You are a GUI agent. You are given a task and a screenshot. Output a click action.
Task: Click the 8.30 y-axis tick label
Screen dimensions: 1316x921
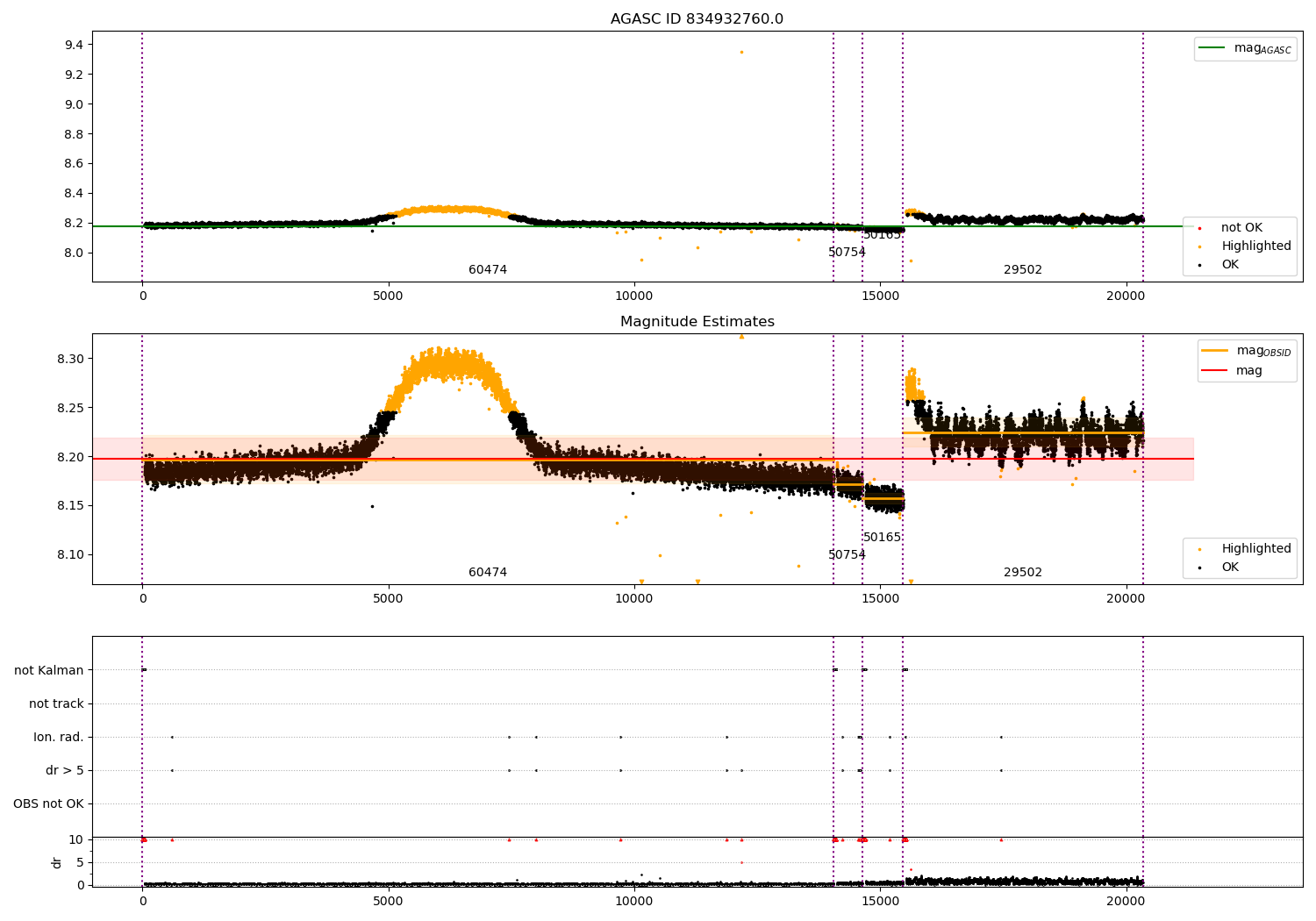(x=71, y=359)
